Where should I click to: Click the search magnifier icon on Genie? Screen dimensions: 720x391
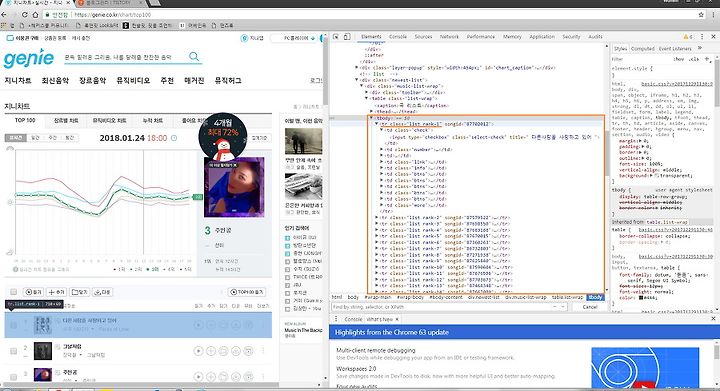[194, 56]
